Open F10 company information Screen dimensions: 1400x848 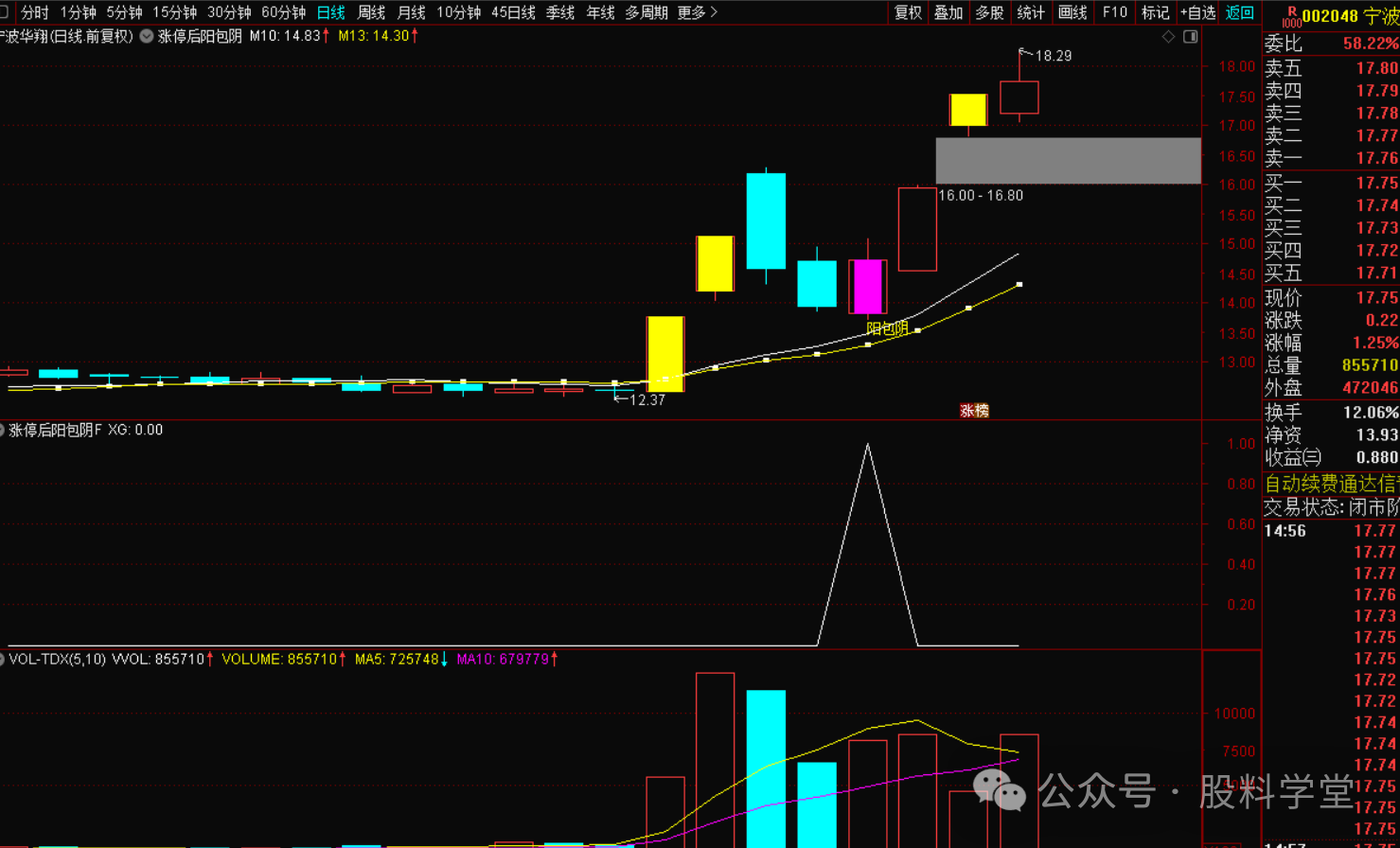(1115, 12)
